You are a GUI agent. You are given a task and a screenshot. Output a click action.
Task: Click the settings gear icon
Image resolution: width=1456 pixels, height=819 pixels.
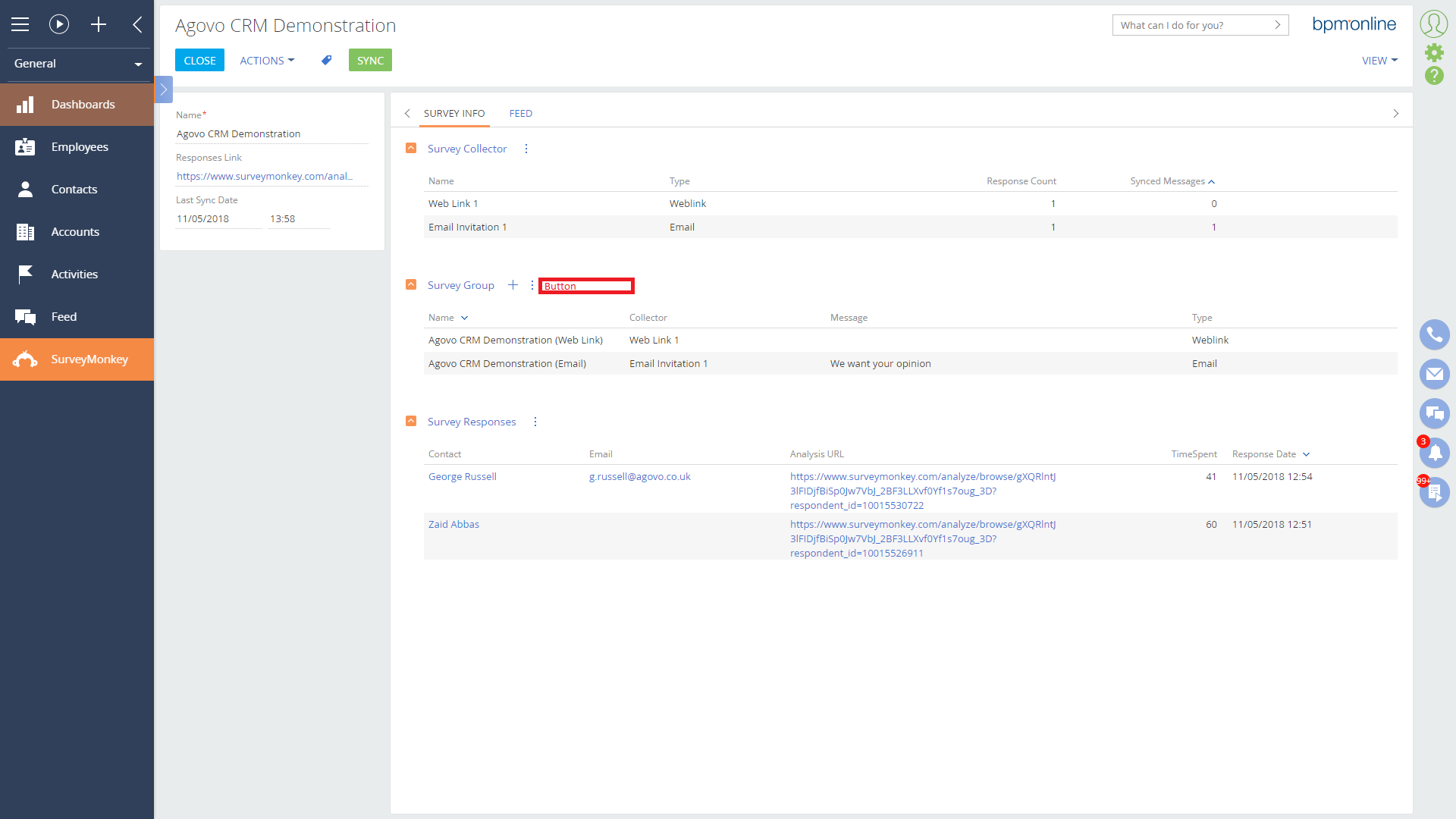pos(1434,52)
